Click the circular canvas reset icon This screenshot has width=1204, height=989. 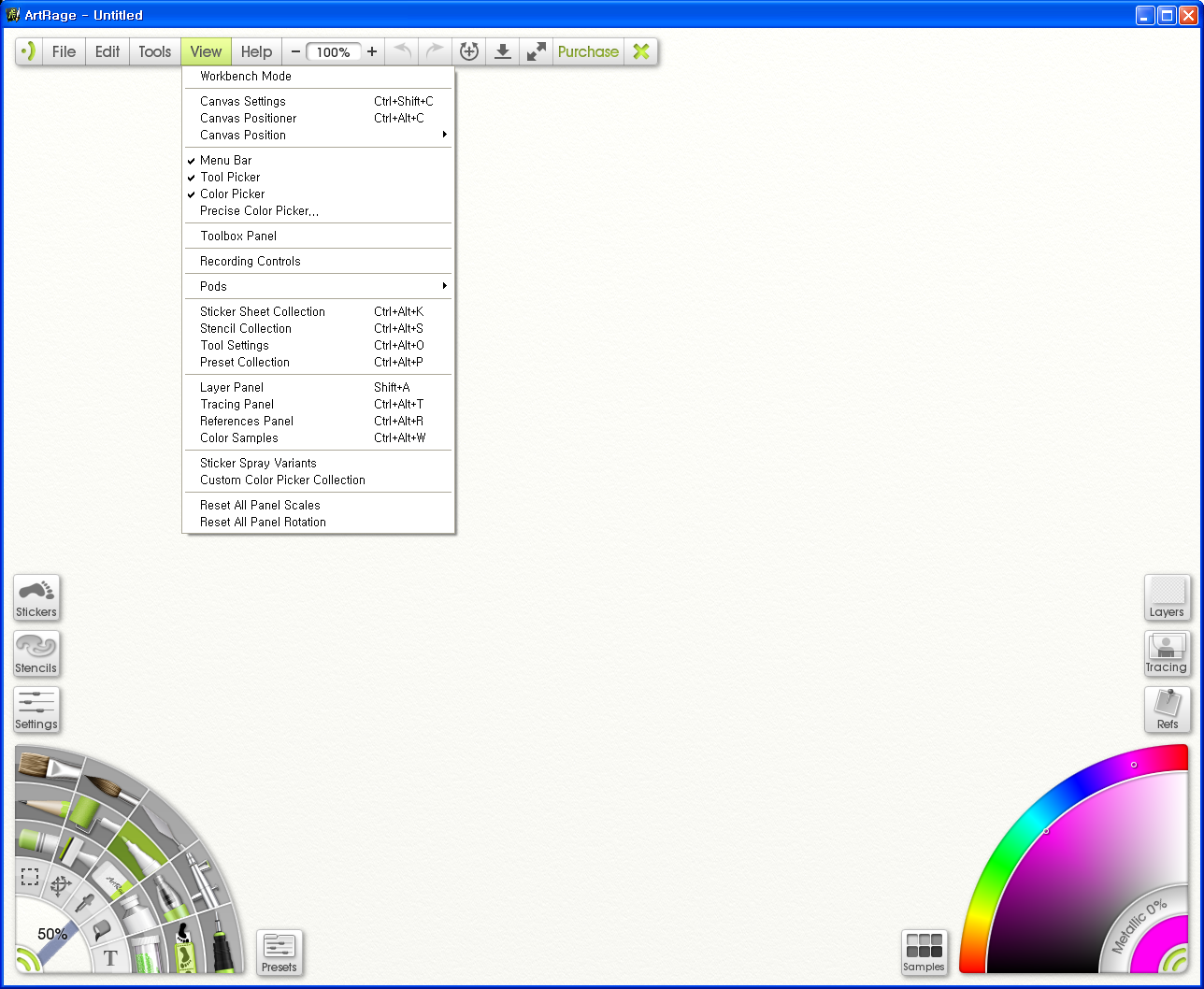click(469, 51)
